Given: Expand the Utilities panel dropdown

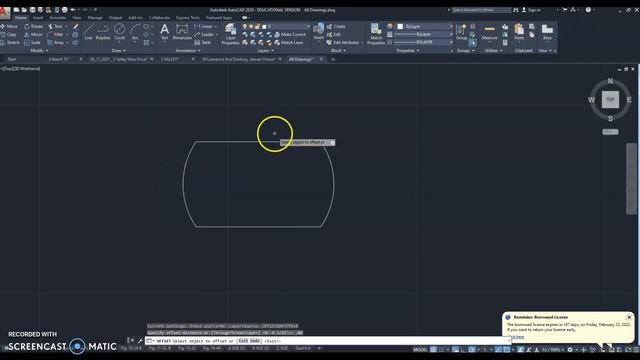Looking at the screenshot, I should pos(493,51).
